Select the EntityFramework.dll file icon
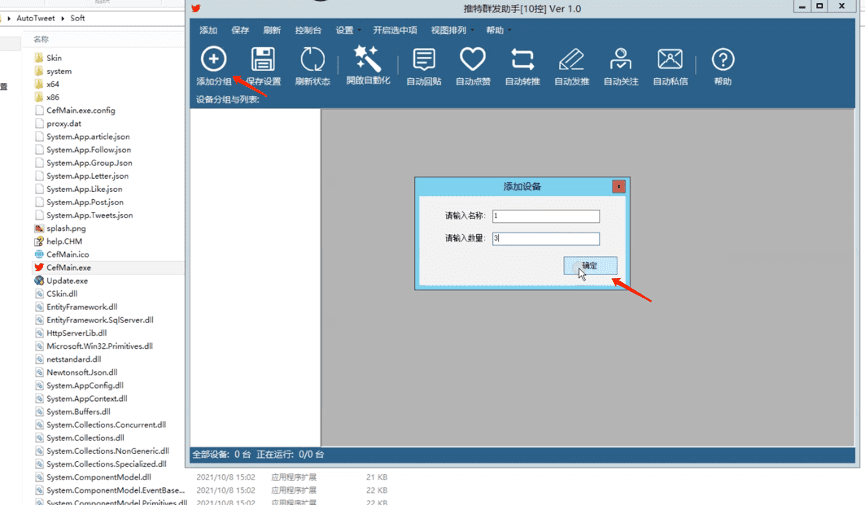The image size is (866, 506). tap(39, 307)
